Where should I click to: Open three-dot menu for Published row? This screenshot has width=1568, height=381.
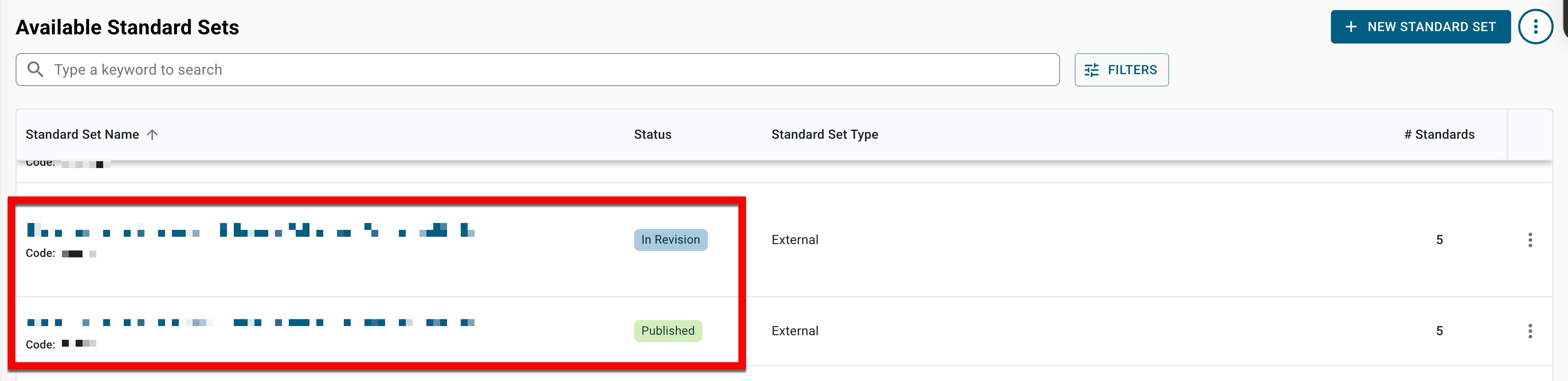coord(1529,331)
